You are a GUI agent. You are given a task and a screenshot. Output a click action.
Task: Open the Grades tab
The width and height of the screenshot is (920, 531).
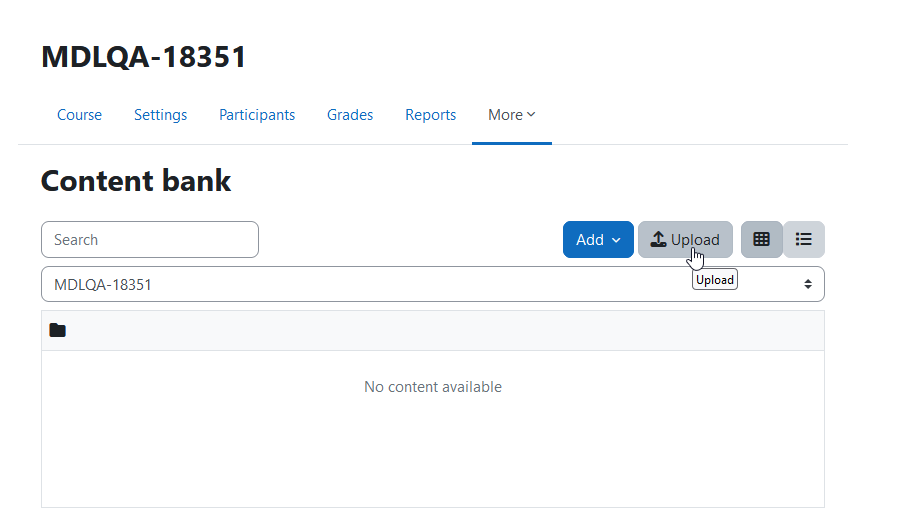(x=350, y=115)
